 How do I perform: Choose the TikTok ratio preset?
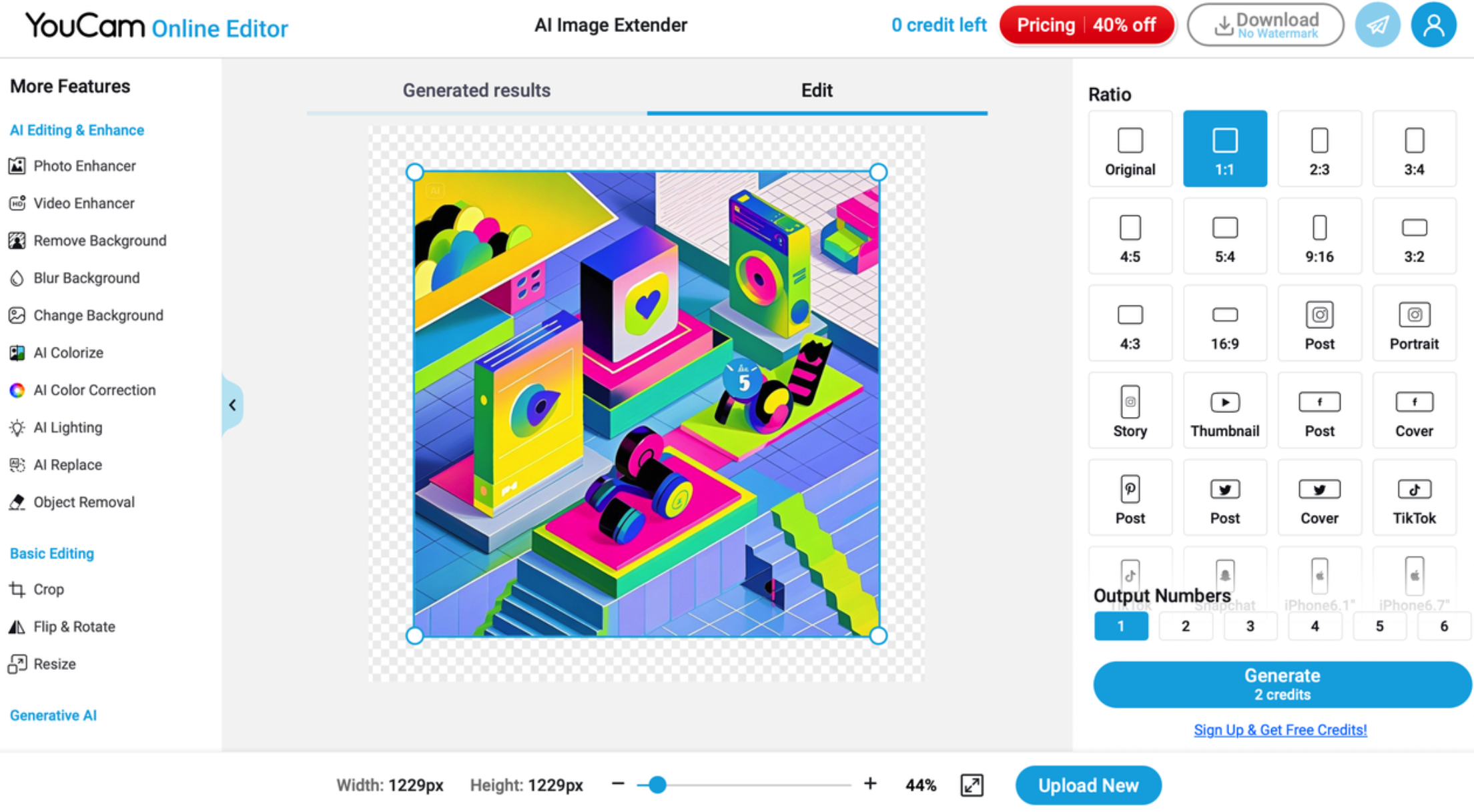point(1415,498)
